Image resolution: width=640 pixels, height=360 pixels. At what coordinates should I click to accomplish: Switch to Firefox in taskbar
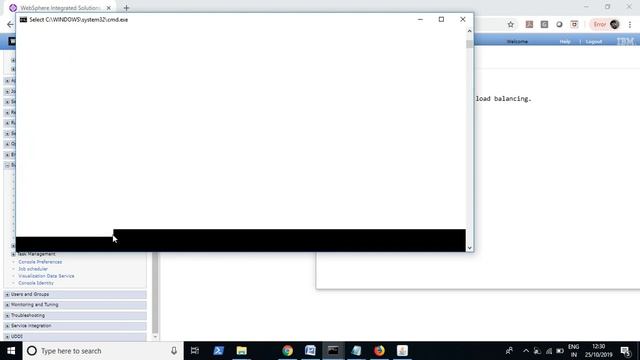[379, 351]
